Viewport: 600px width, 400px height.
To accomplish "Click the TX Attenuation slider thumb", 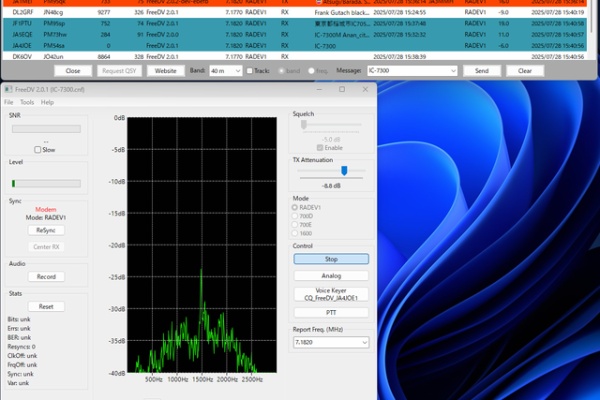I will tap(344, 171).
